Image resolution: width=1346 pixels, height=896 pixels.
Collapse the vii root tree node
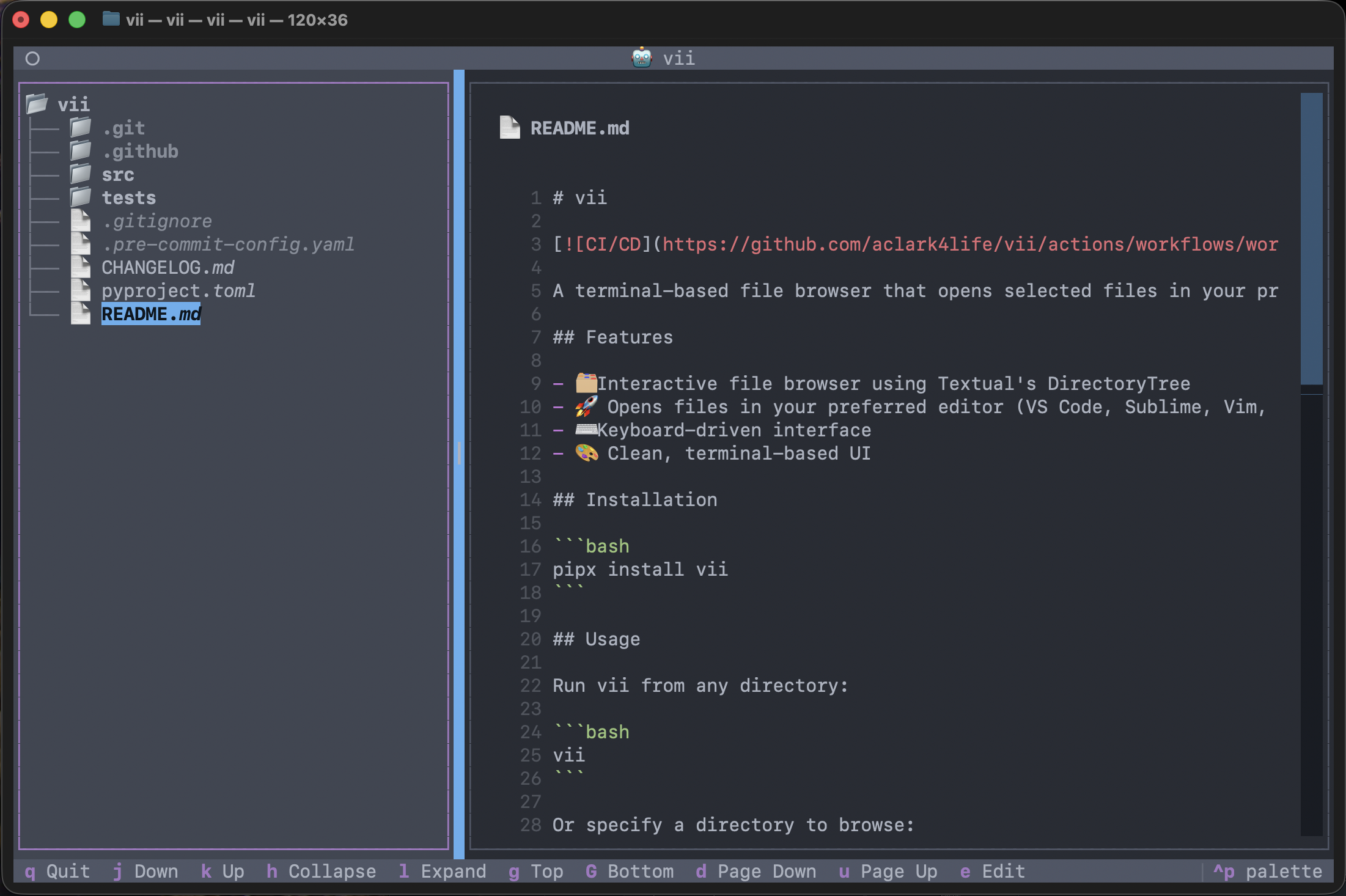[x=73, y=104]
